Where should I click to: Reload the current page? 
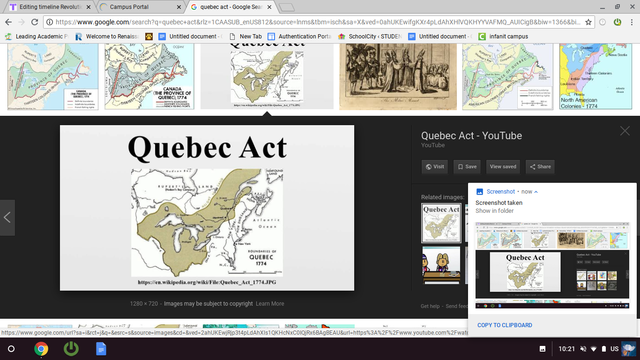pos(35,22)
